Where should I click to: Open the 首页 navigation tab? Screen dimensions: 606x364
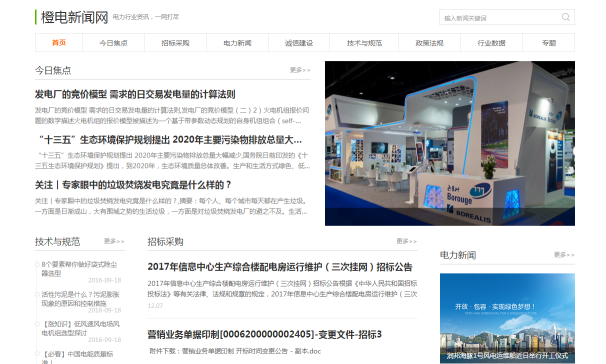59,43
